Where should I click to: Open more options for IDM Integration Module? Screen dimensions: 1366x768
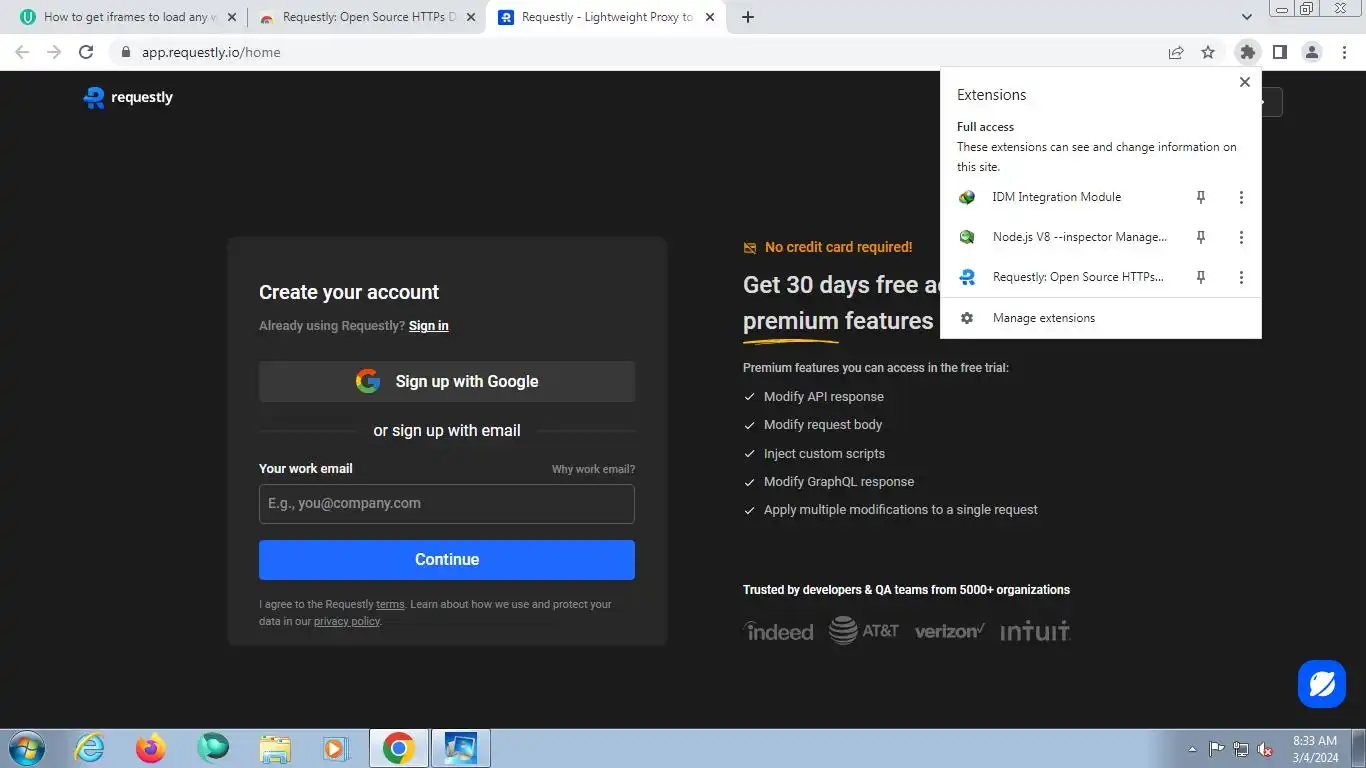click(1241, 197)
